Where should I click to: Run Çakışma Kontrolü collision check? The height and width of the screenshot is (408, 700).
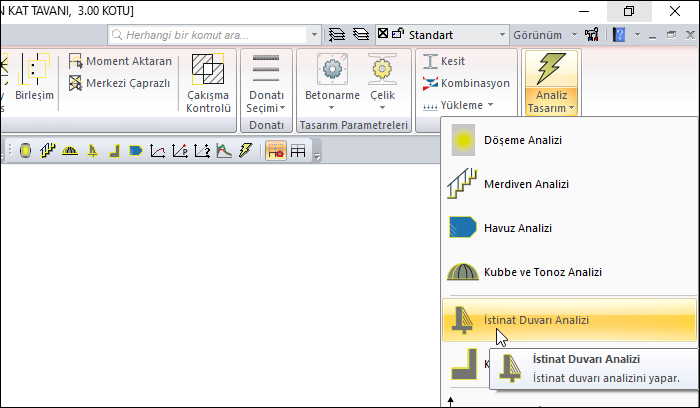click(x=208, y=83)
